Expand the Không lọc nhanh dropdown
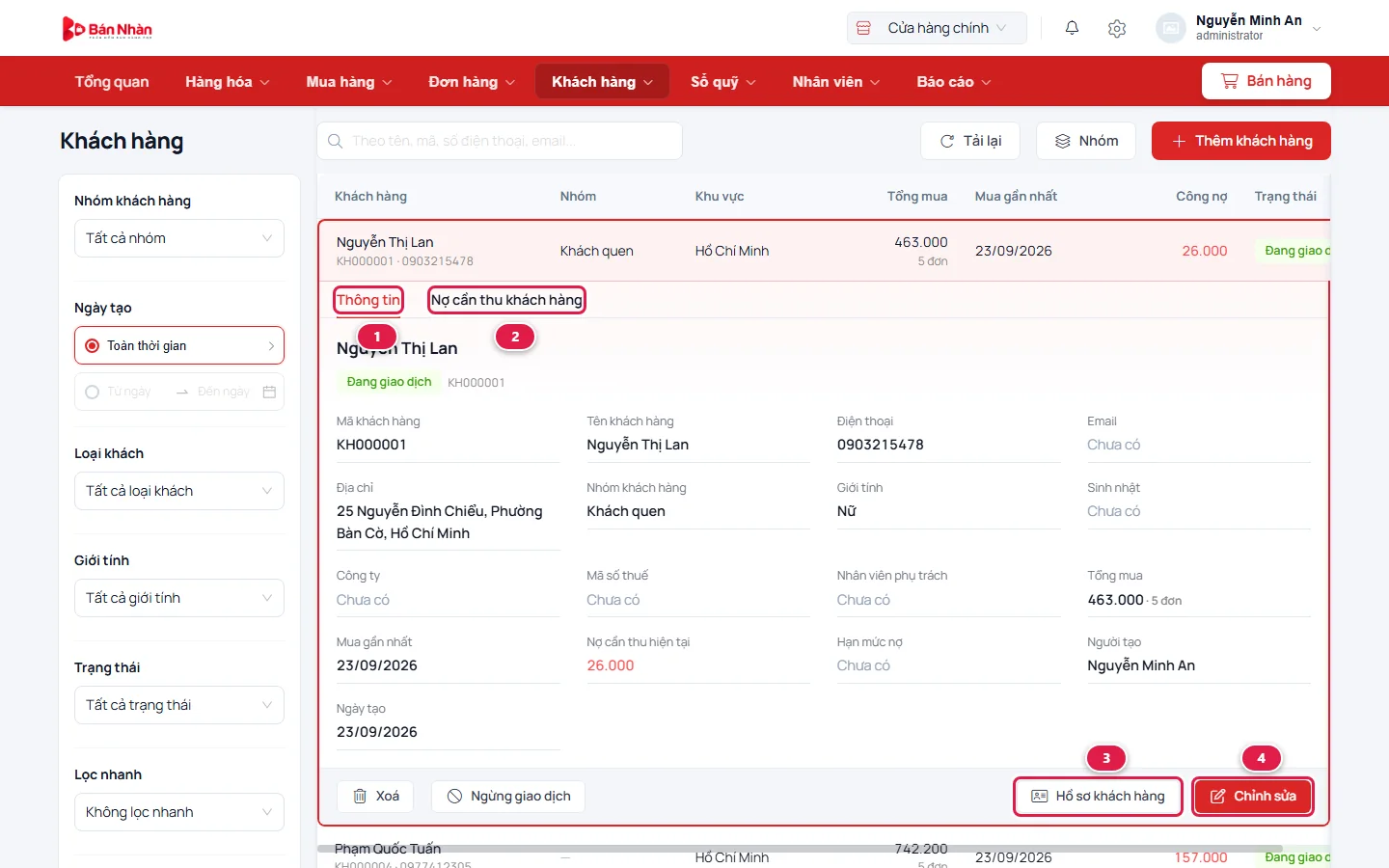 click(179, 812)
